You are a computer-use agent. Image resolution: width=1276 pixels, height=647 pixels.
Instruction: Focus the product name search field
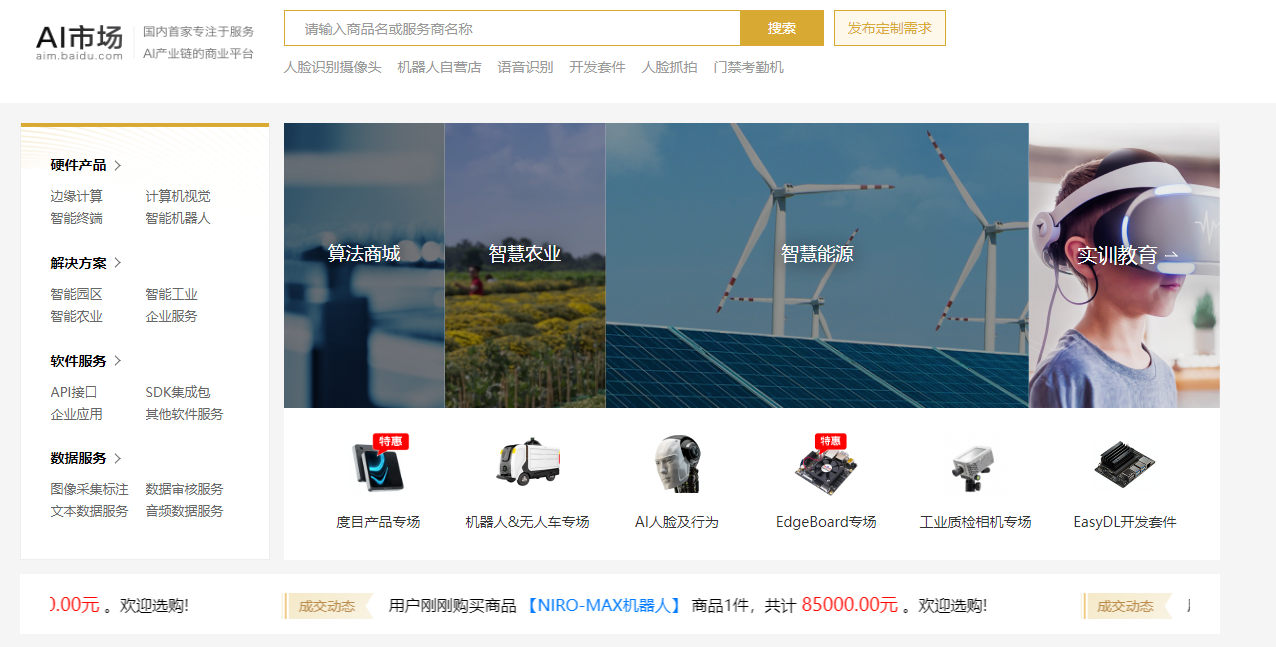coord(512,29)
